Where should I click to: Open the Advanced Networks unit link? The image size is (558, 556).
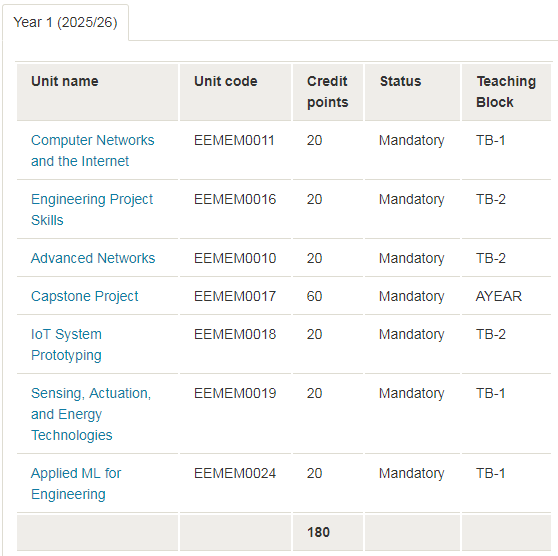pos(93,258)
